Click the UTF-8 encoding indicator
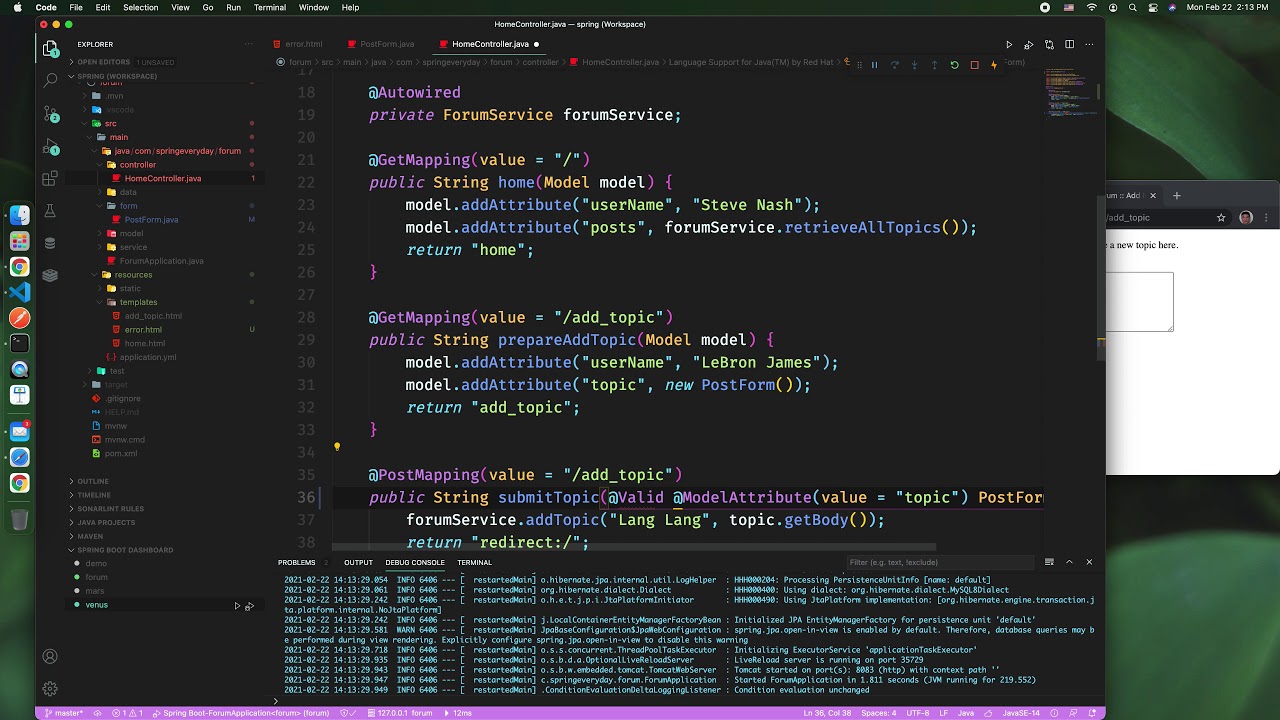The width and height of the screenshot is (1280, 720). [917, 713]
